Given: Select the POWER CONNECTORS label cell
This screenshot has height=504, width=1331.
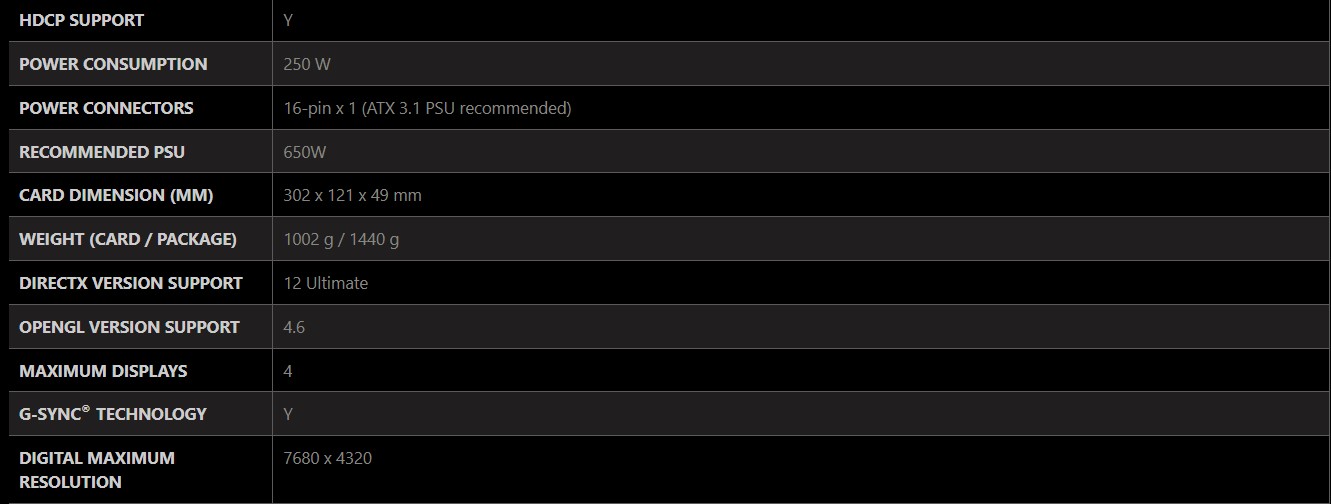Looking at the screenshot, I should tap(106, 108).
